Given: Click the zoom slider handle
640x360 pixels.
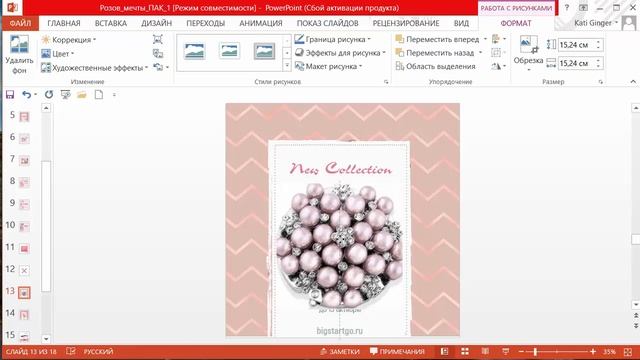Looking at the screenshot, I should pyautogui.click(x=535, y=351).
